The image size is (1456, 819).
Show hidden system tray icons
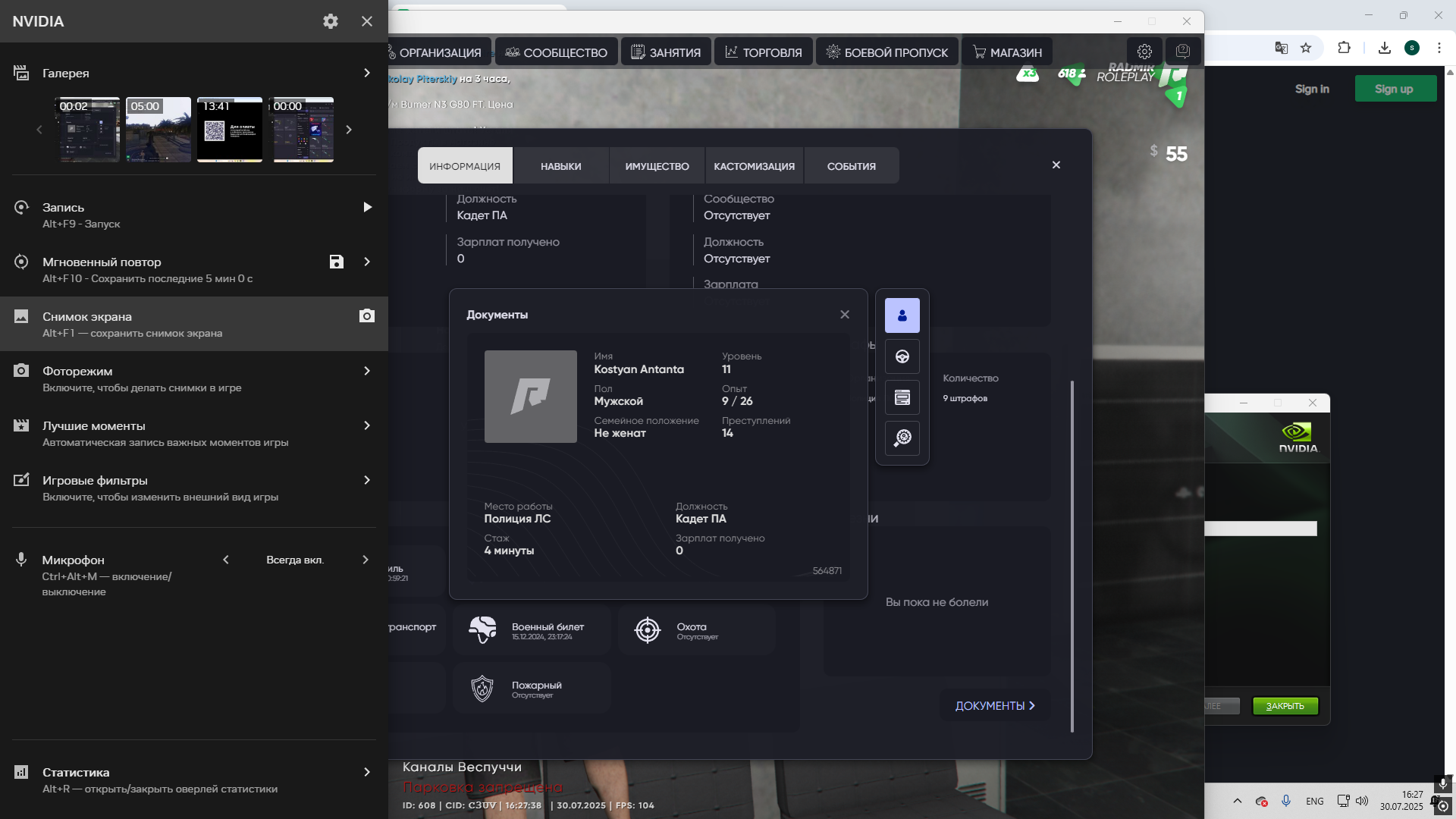click(x=1238, y=801)
